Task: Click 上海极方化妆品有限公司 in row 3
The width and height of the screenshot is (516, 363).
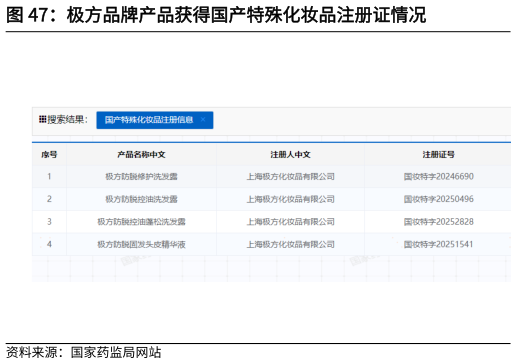Action: pyautogui.click(x=290, y=222)
